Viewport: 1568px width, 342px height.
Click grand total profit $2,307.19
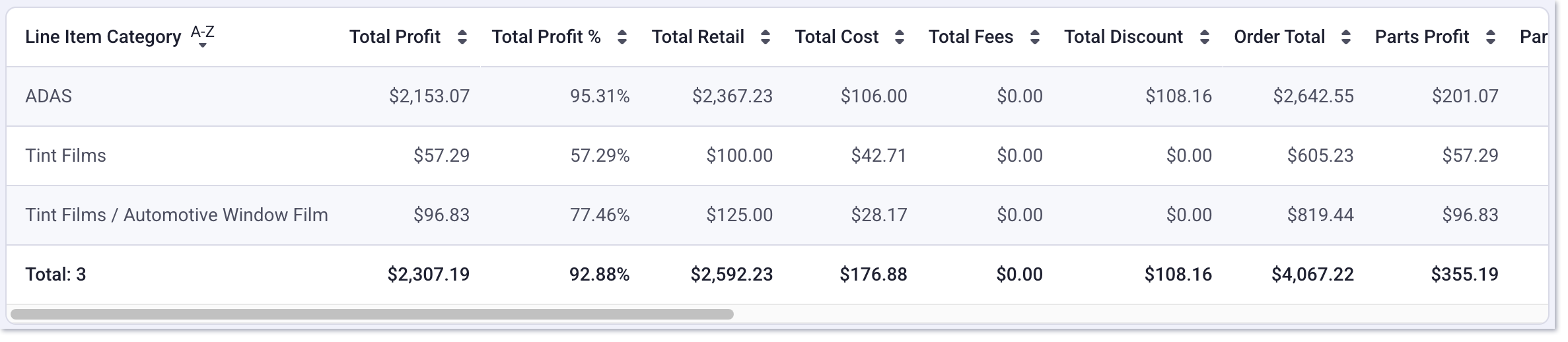click(429, 275)
